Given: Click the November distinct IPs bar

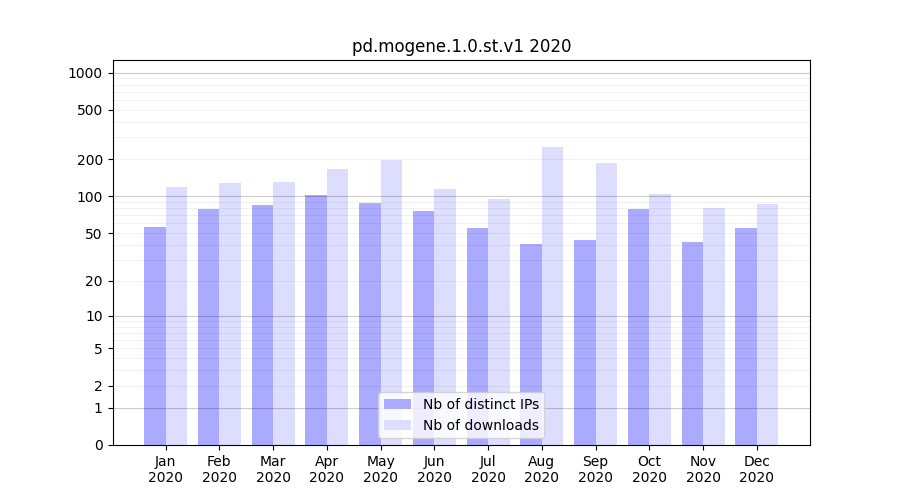Looking at the screenshot, I should click(x=692, y=343).
